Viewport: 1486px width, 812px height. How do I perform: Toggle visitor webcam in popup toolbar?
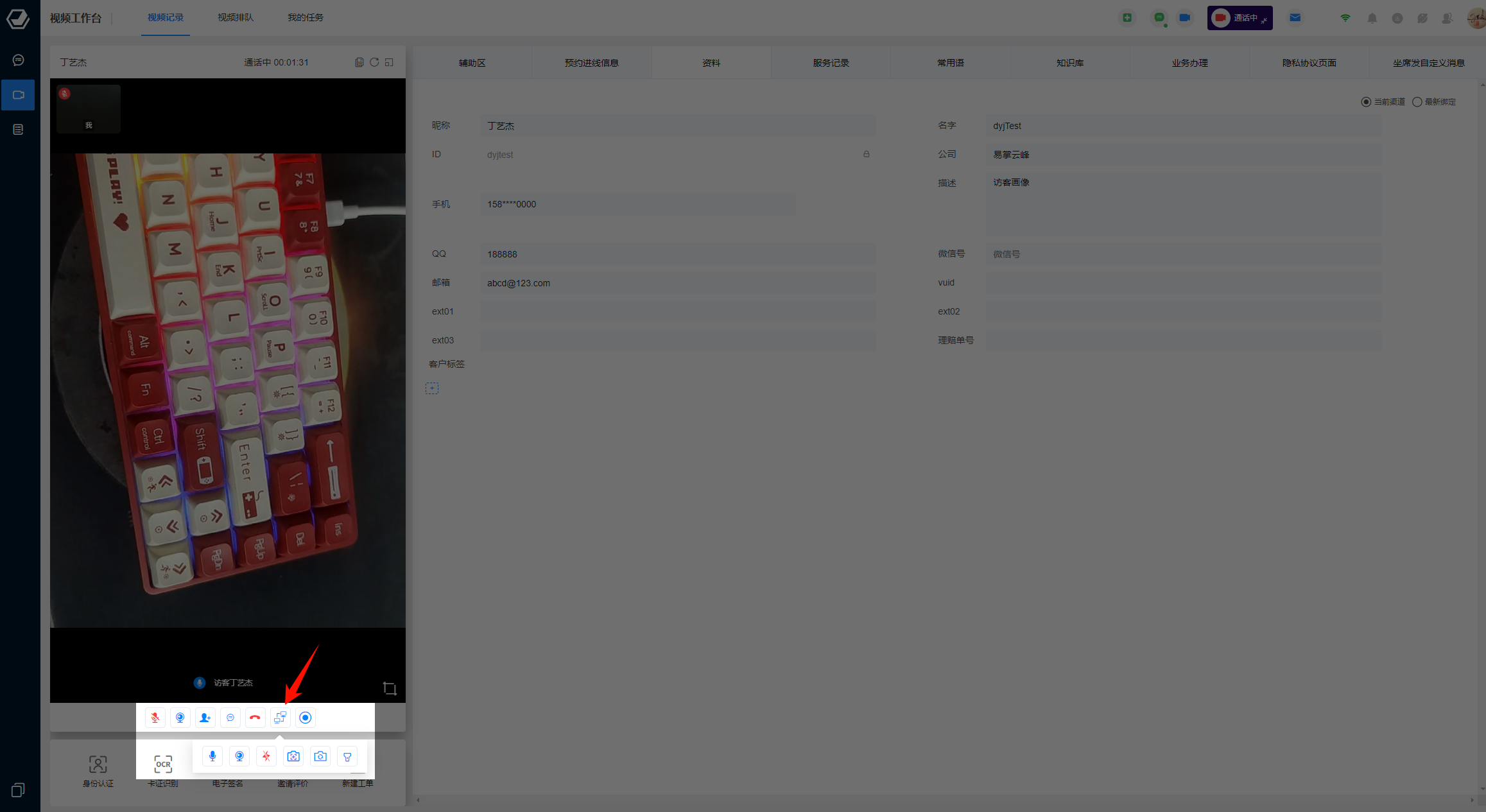tap(239, 756)
